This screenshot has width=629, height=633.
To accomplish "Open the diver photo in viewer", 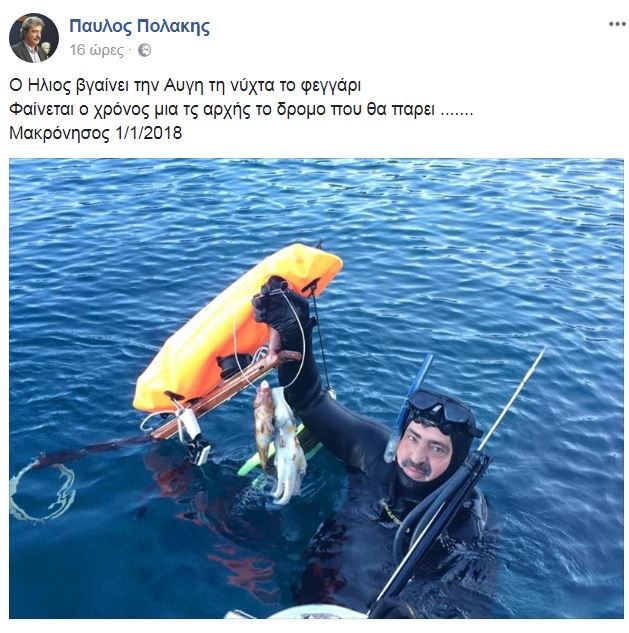I will [x=317, y=388].
